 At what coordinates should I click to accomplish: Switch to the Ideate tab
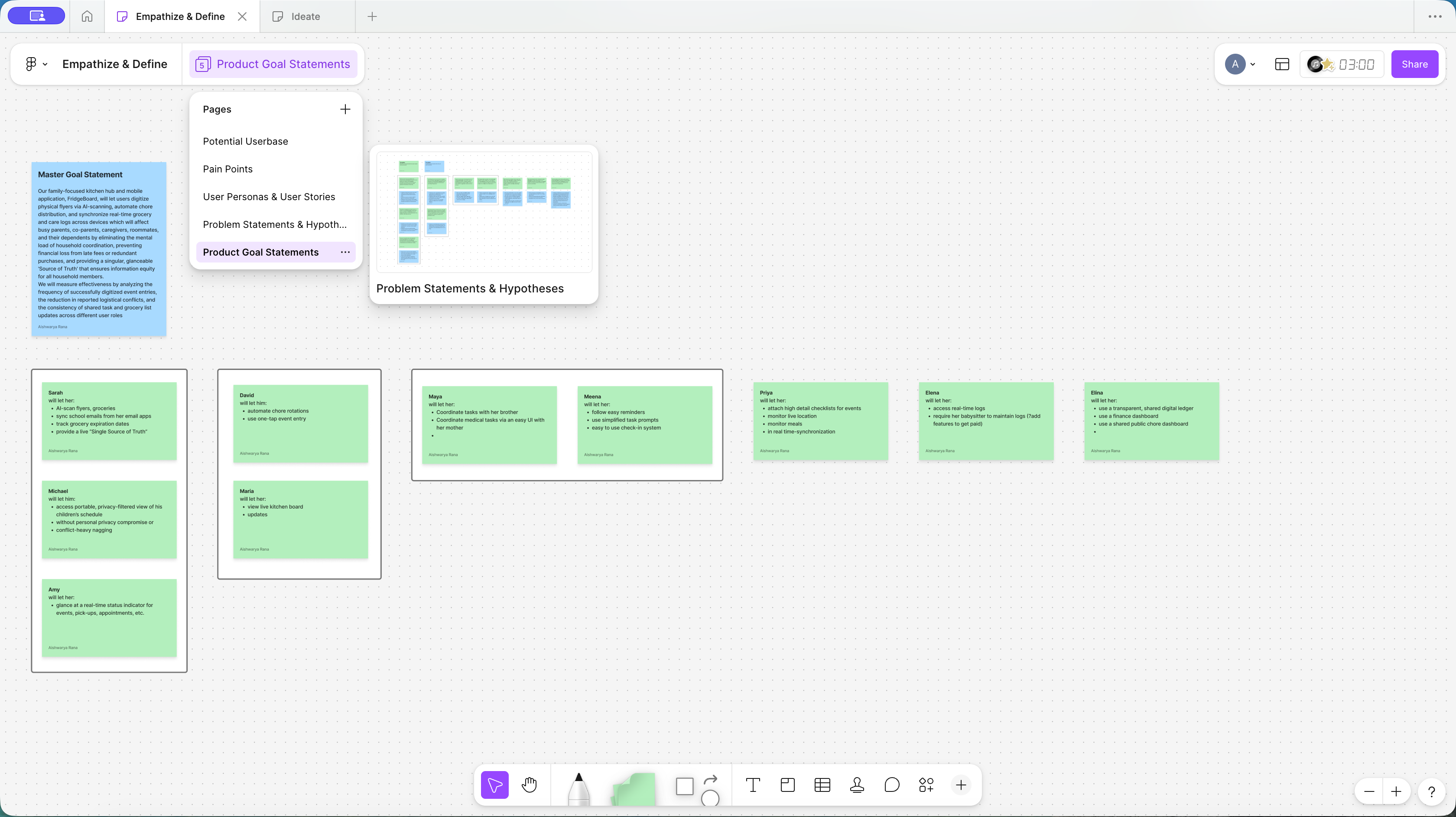305,16
